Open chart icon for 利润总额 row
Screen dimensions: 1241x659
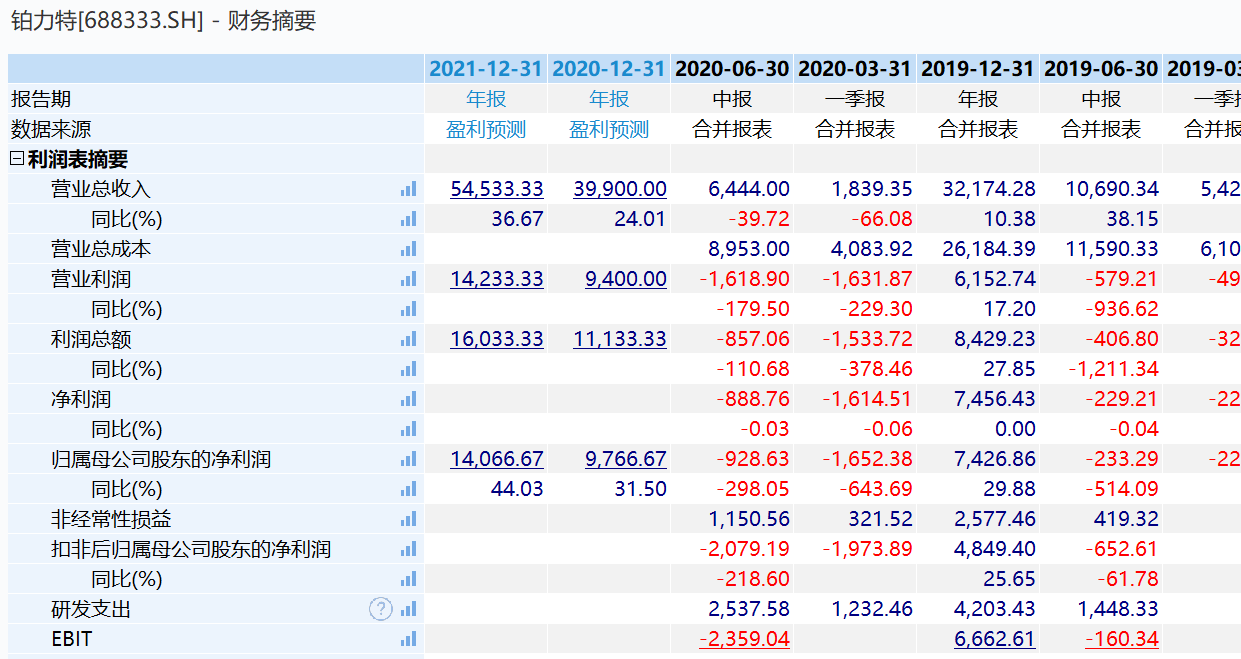pos(408,339)
